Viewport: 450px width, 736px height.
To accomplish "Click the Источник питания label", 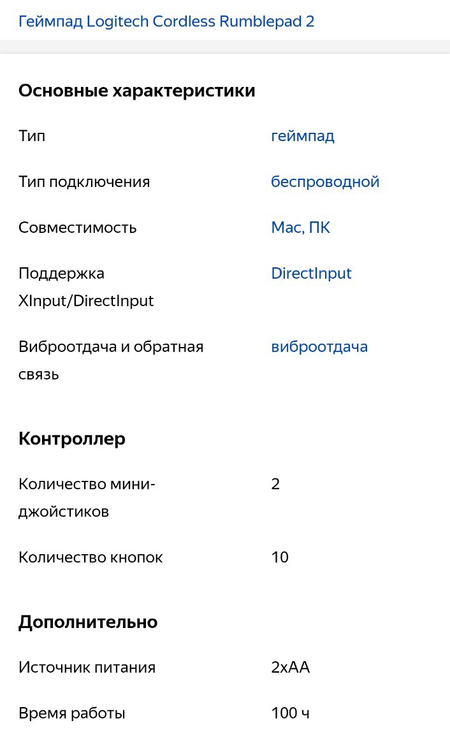I will [x=87, y=667].
